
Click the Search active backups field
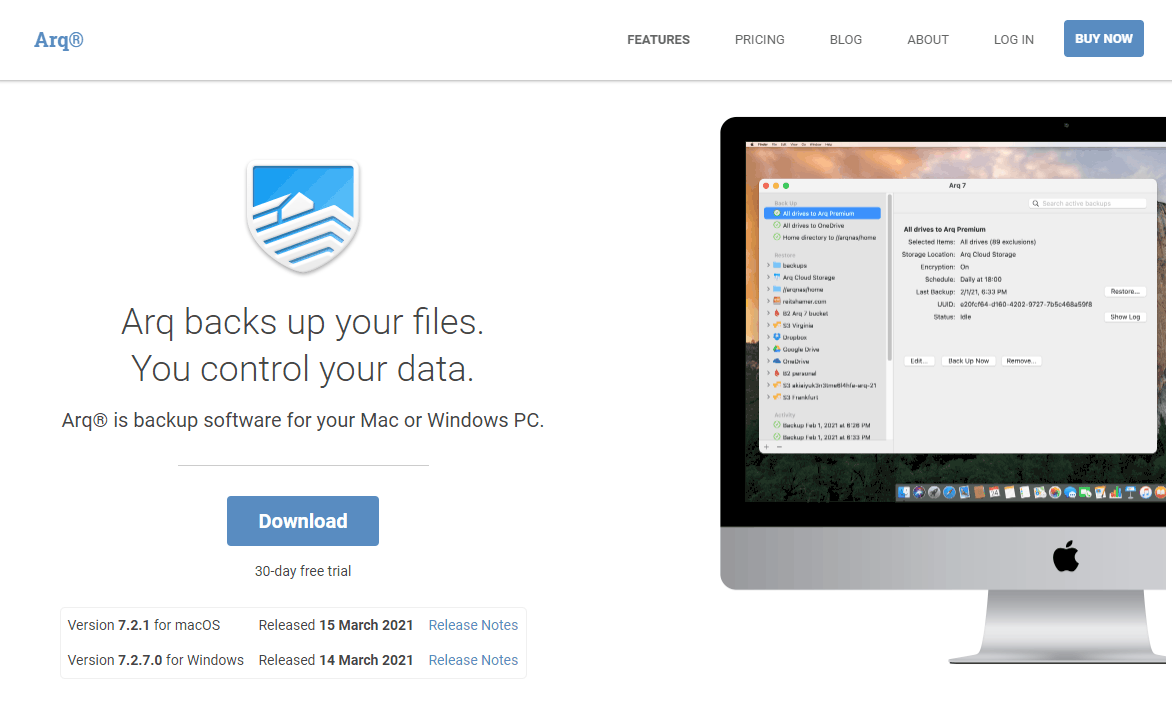(x=1090, y=202)
